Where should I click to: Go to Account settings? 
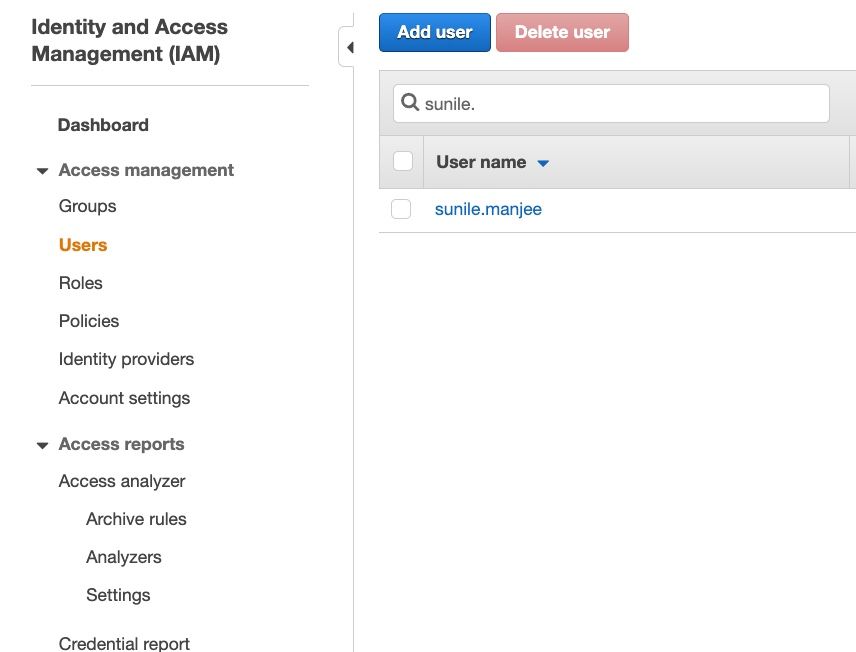(x=124, y=398)
